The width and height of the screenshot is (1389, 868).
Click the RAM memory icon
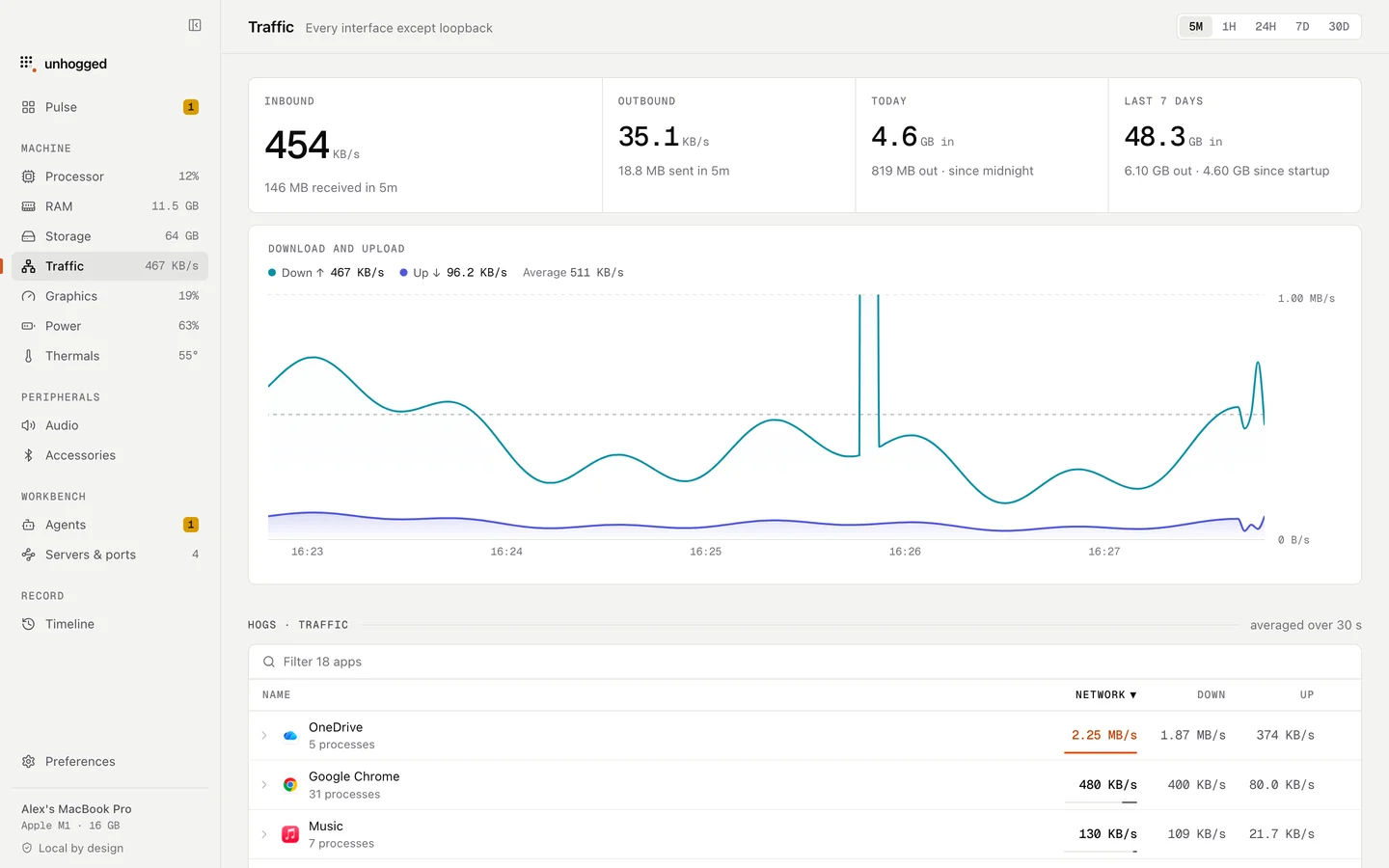coord(28,206)
